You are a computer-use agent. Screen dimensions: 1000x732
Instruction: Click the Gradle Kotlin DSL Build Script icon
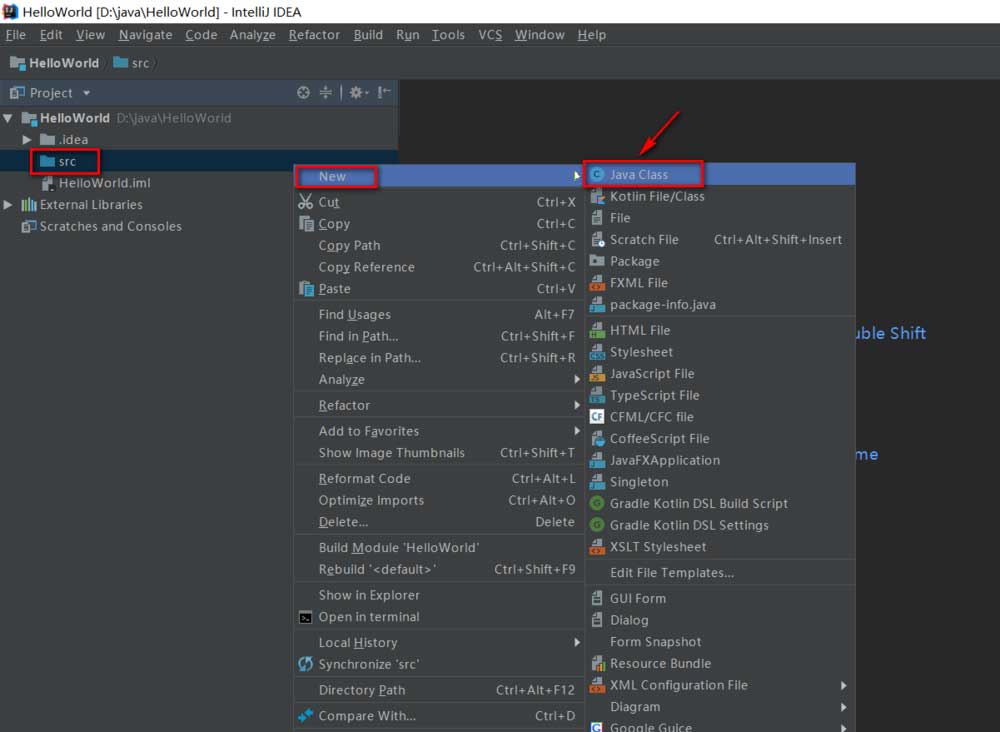click(x=597, y=504)
